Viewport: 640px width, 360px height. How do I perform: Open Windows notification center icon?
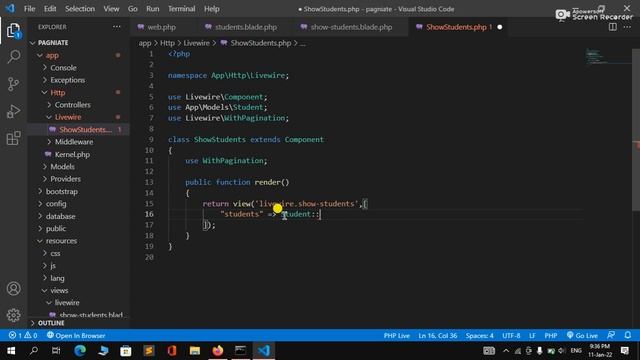(624, 351)
